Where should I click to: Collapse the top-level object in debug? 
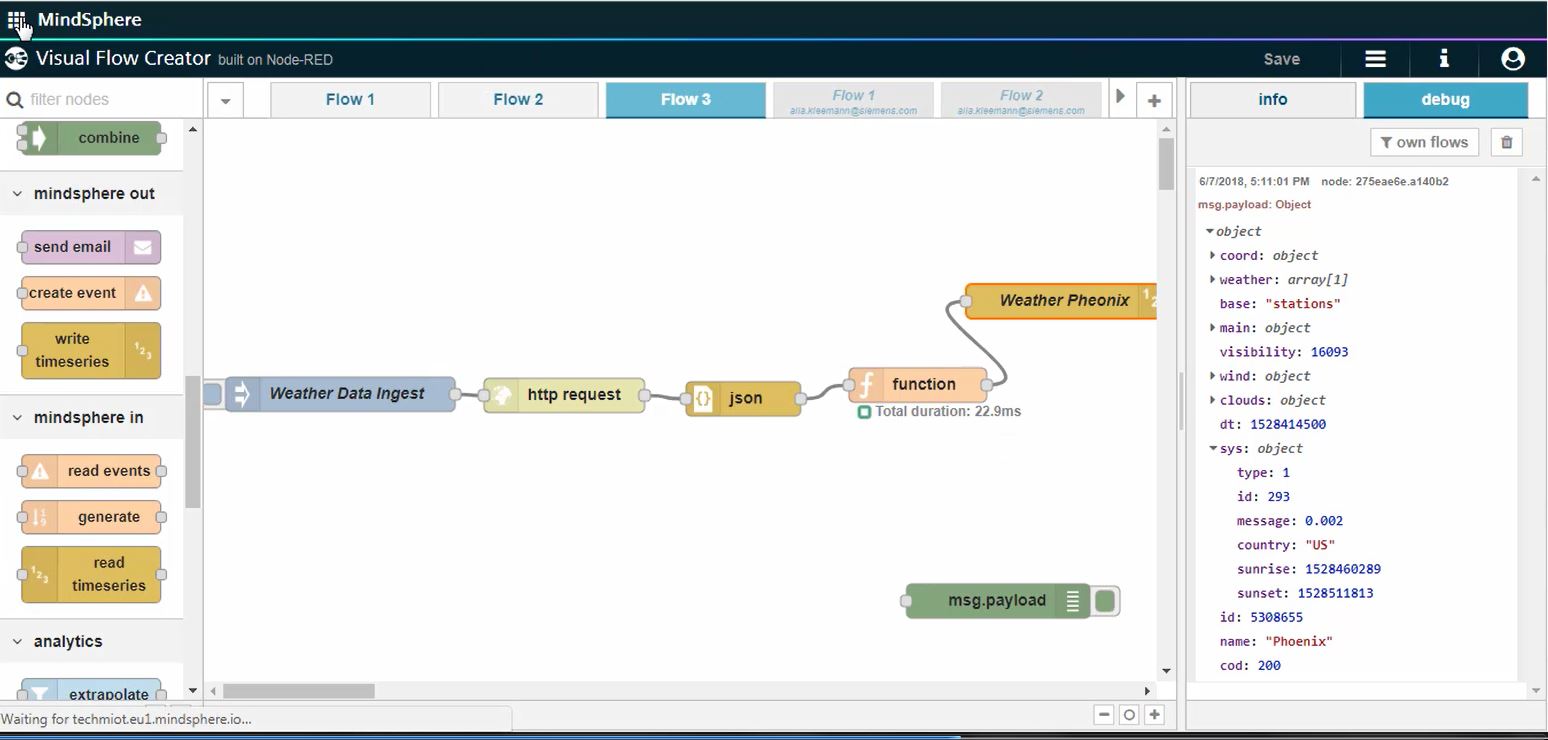(1209, 231)
